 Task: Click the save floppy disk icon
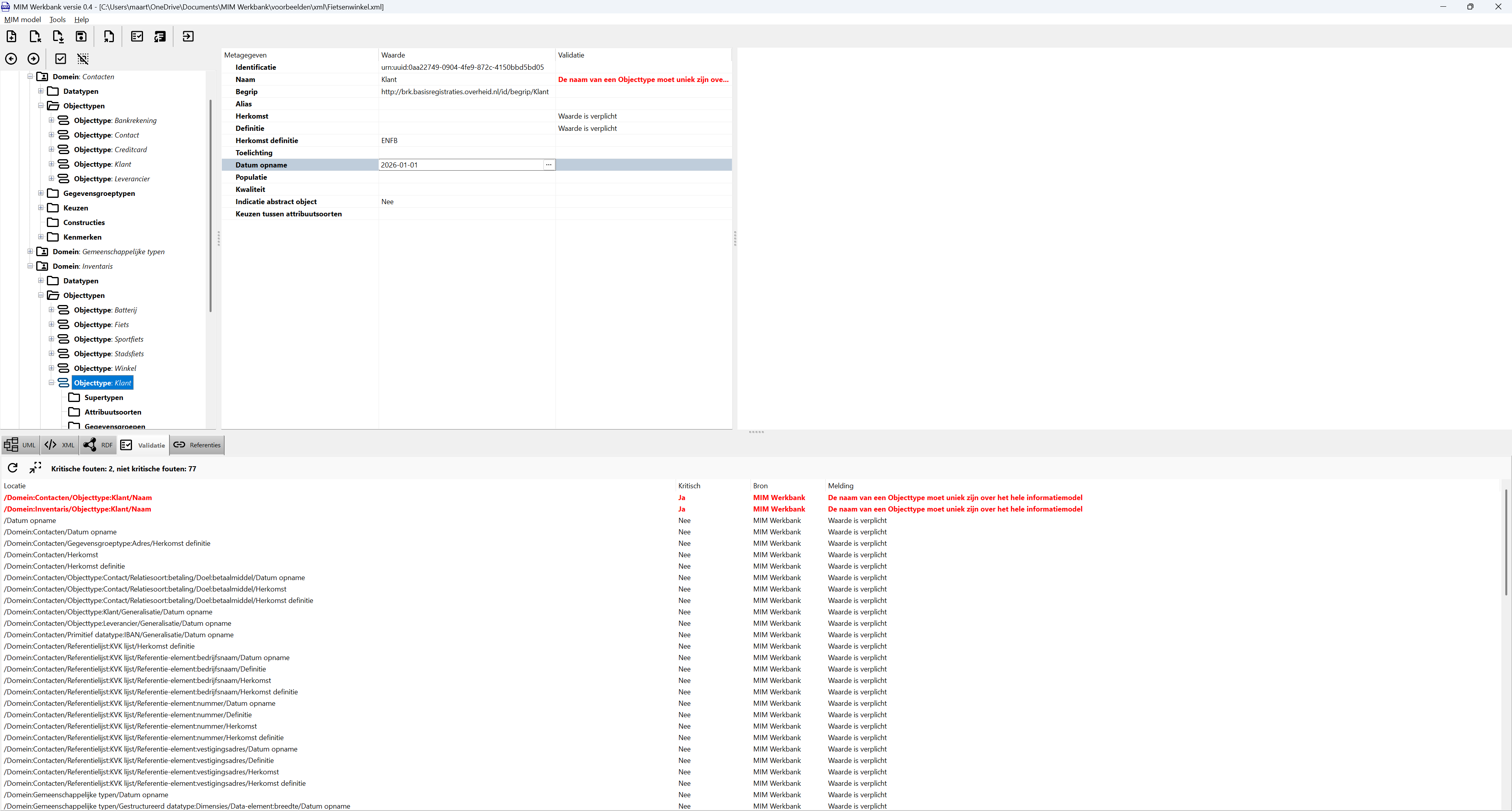tap(81, 36)
